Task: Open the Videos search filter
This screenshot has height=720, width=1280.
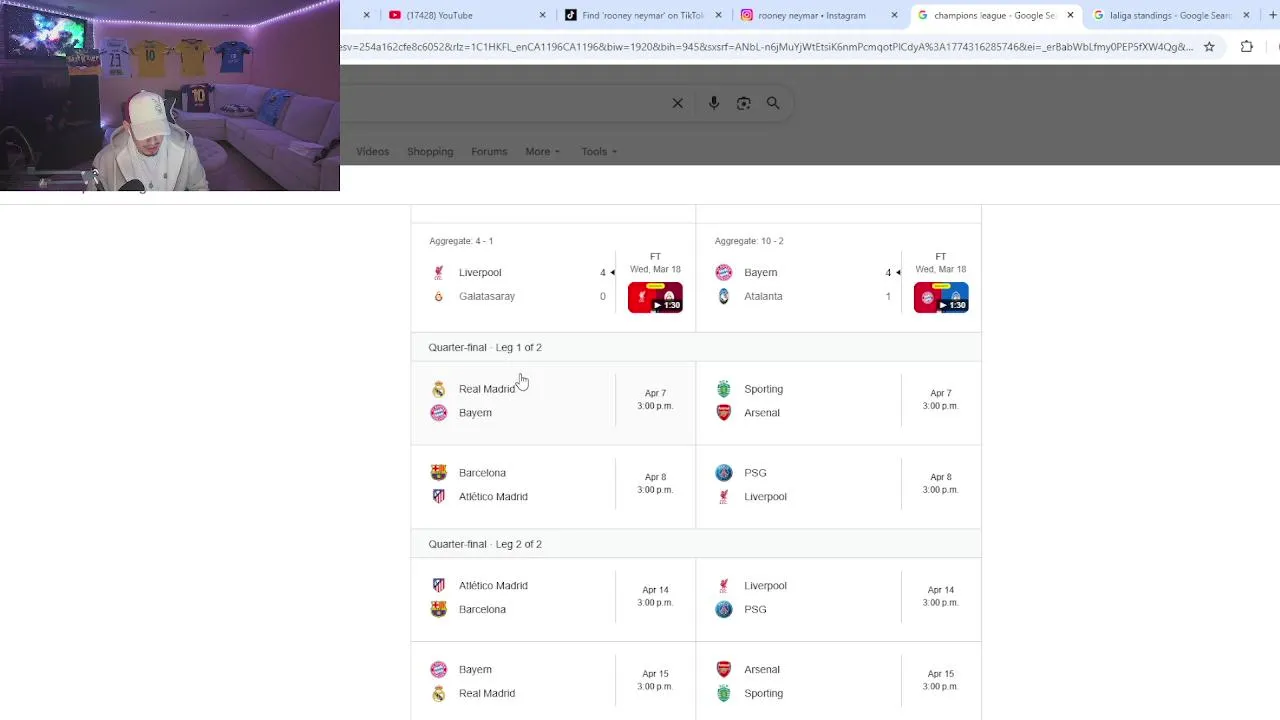Action: pos(372,152)
